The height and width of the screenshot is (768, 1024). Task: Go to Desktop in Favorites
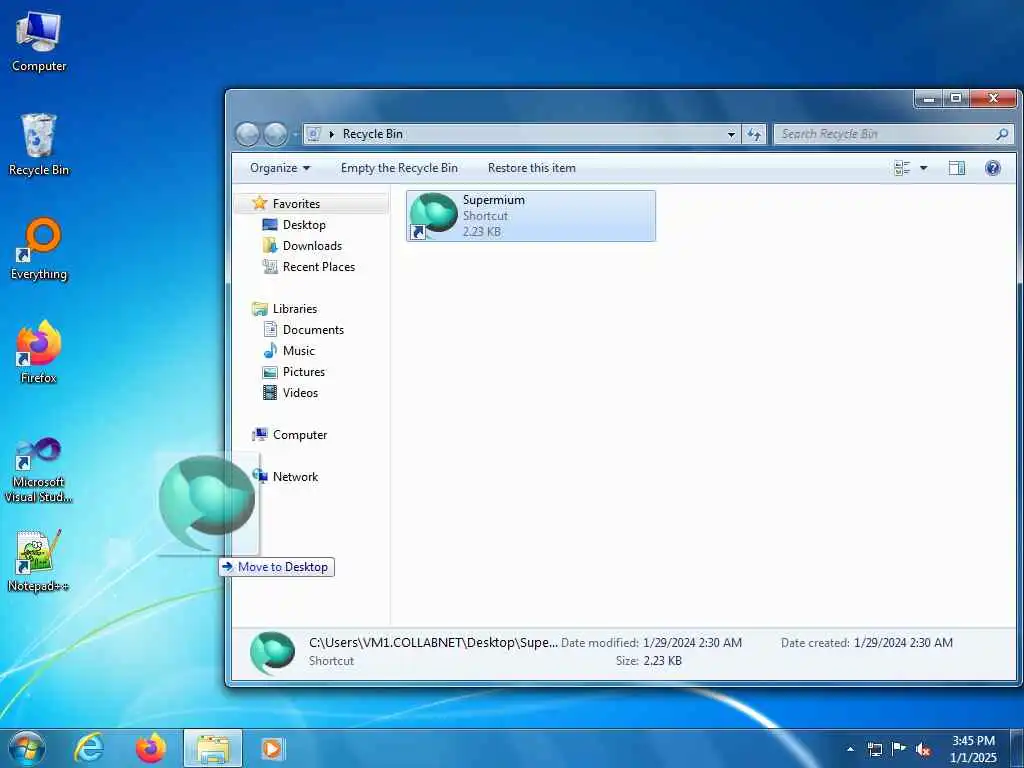pos(304,225)
